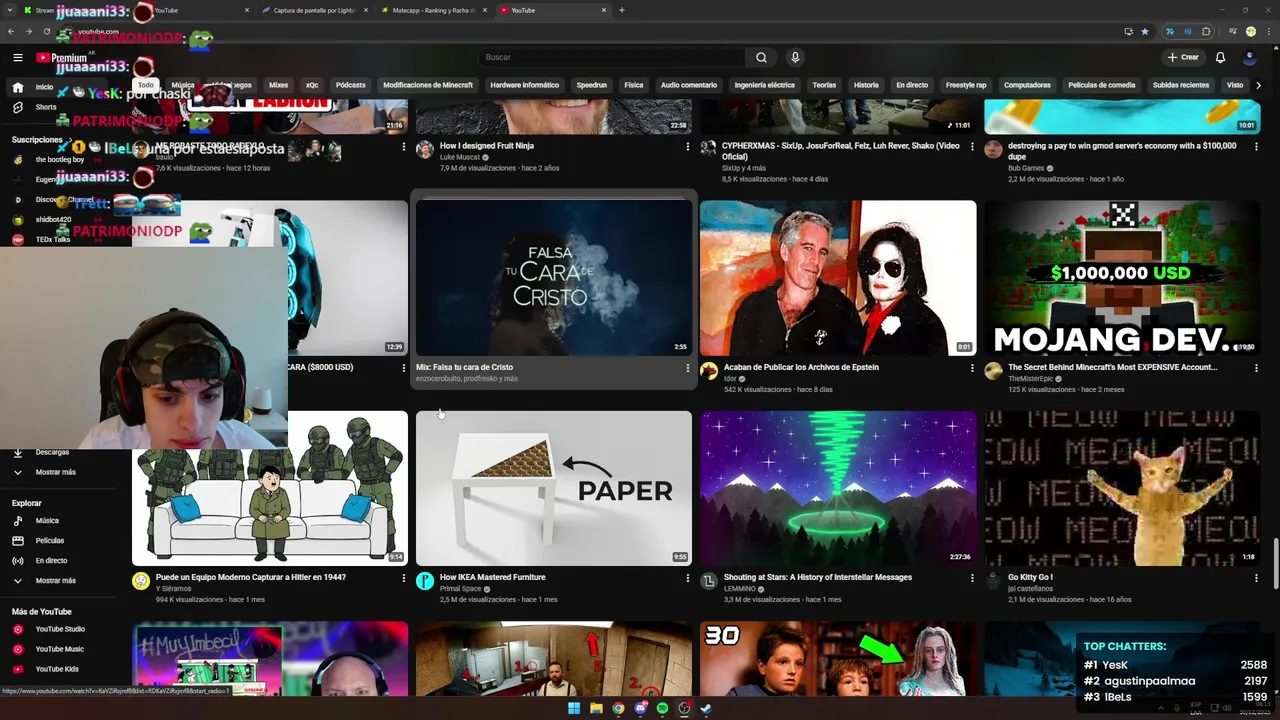1280x720 pixels.
Task: Select the Hardware informático chip
Action: 524,85
